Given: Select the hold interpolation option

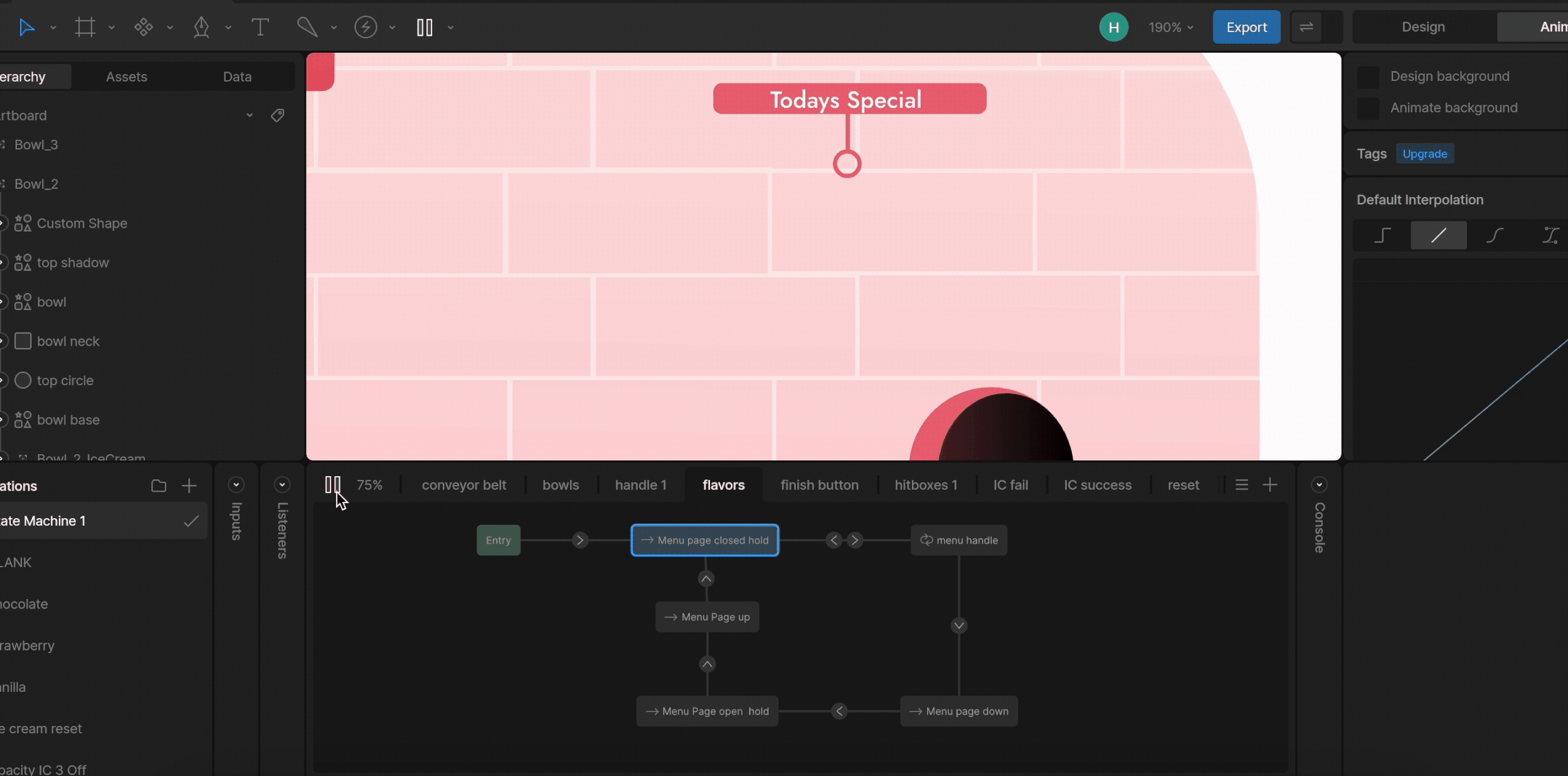Looking at the screenshot, I should coord(1382,235).
